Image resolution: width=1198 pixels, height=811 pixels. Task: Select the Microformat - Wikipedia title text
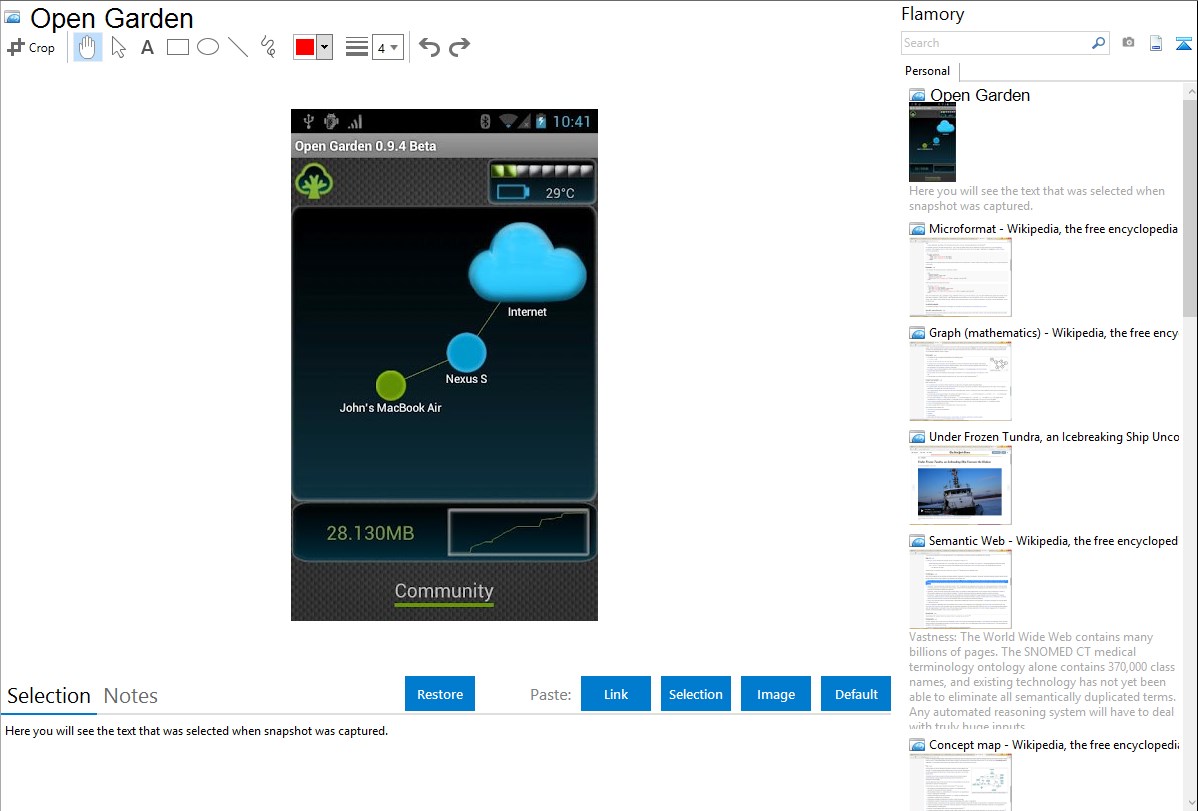tap(1054, 229)
